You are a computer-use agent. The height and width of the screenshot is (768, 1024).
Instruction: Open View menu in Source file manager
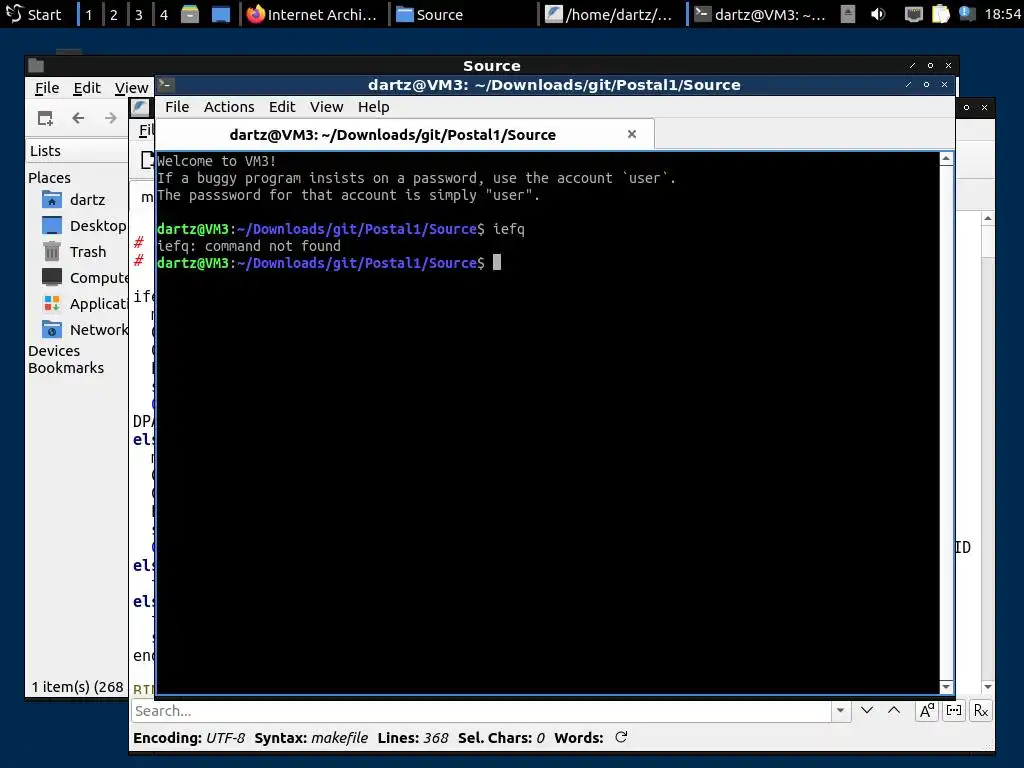pos(131,88)
